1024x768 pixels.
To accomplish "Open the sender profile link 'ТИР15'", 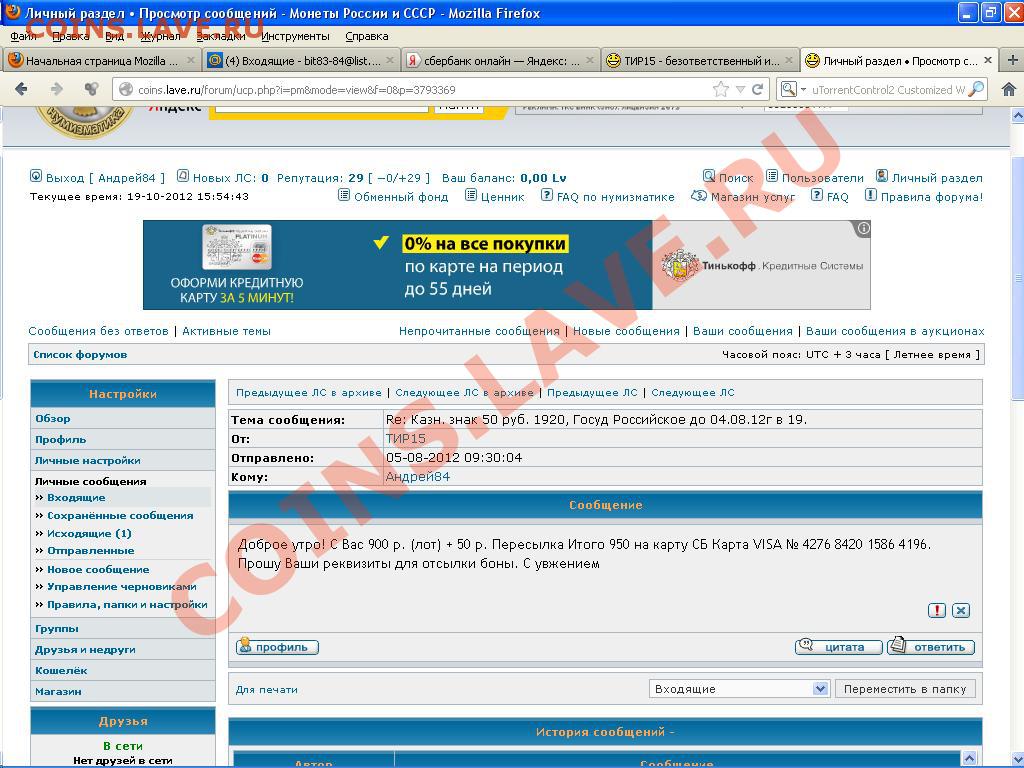I will click(406, 439).
